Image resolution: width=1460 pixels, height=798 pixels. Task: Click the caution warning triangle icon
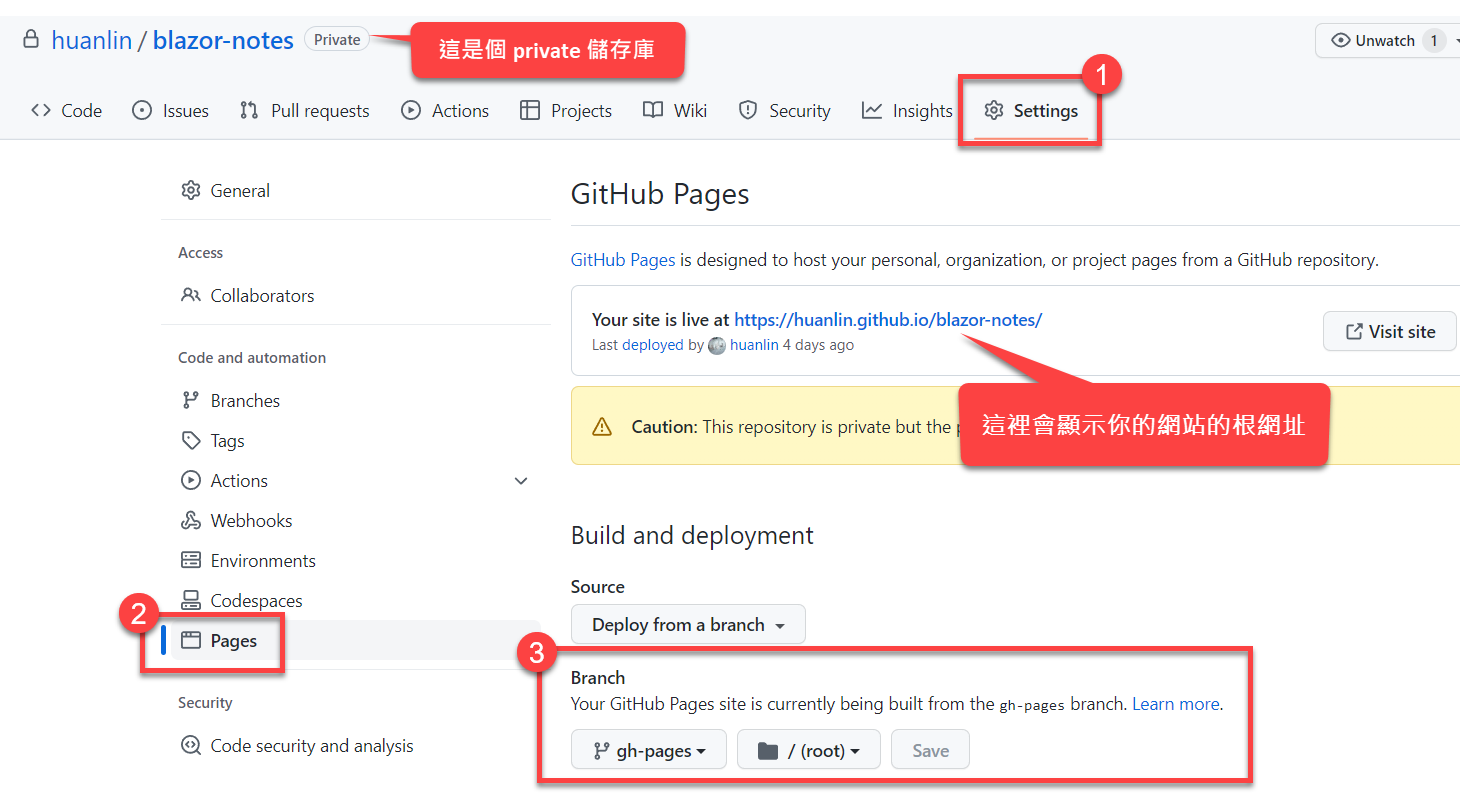(602, 427)
